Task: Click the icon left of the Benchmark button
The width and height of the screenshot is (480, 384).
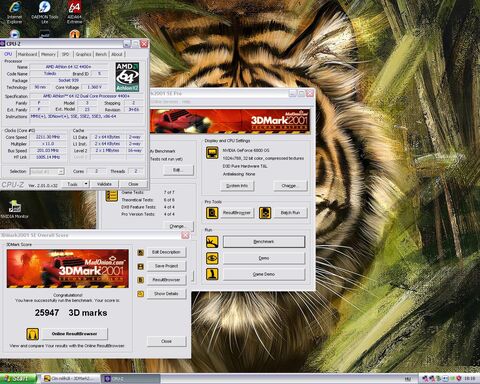Action: 212,242
